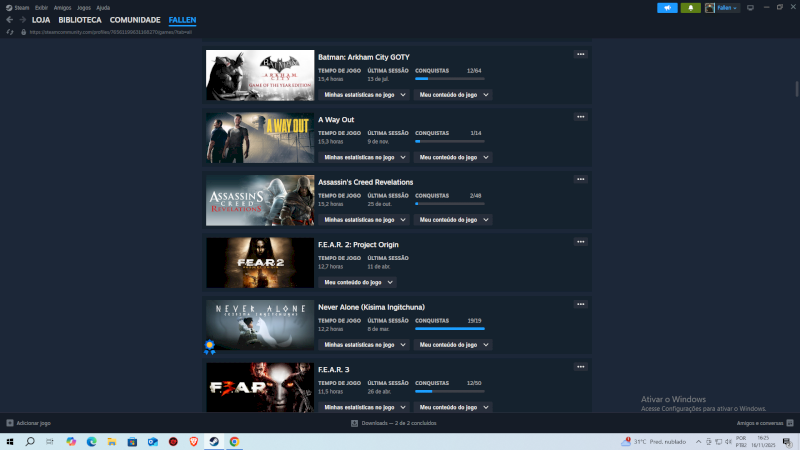This screenshot has height=450, width=800.
Task: Click the F.E.A.R. 2 cover thumbnail
Action: click(260, 263)
